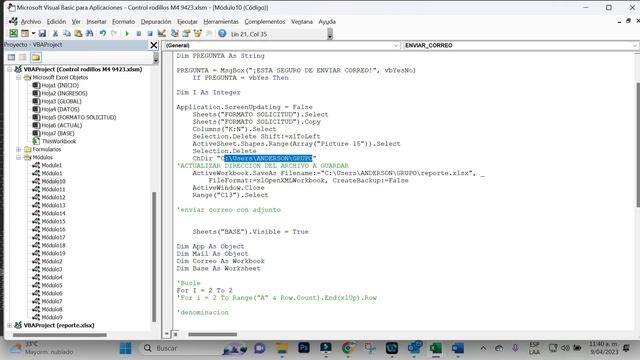Open Photoshop from the taskbar

(x=304, y=348)
